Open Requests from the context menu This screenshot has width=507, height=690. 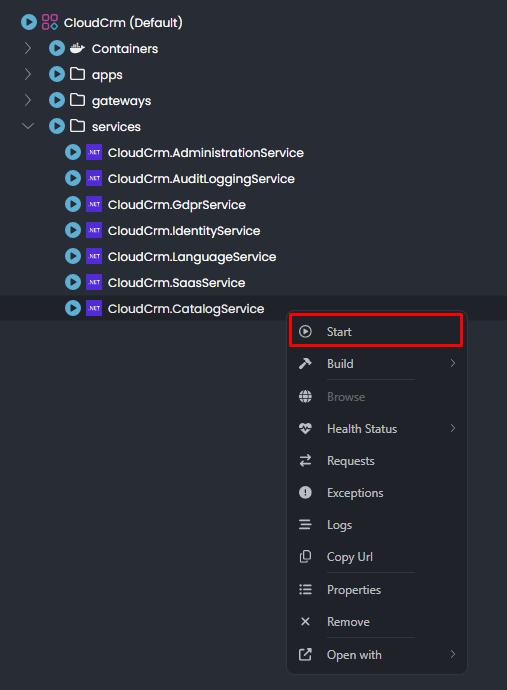377,461
